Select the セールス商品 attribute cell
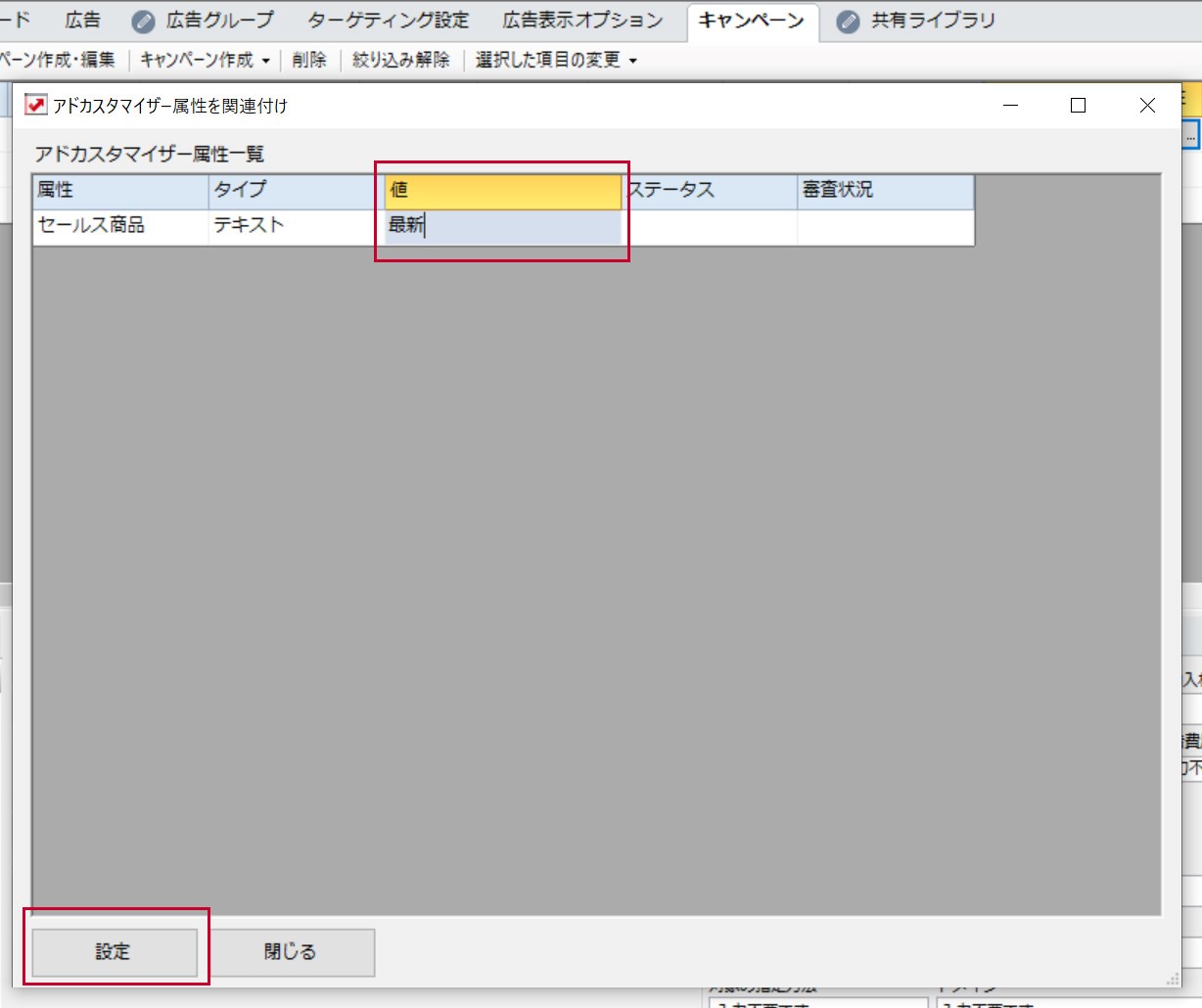Viewport: 1202px width, 1008px height. click(x=120, y=226)
